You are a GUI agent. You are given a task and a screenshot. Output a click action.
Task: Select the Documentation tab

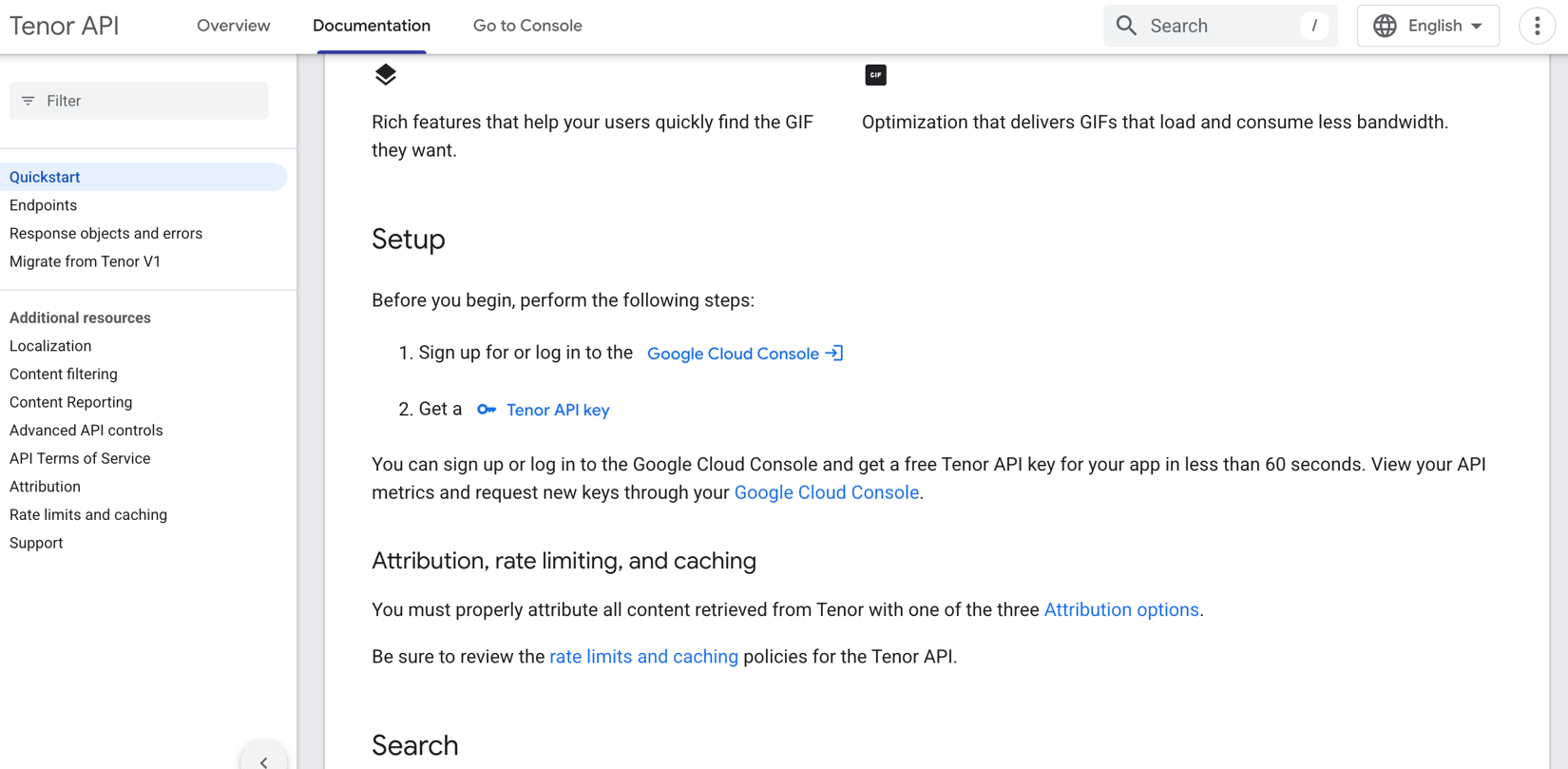(372, 26)
